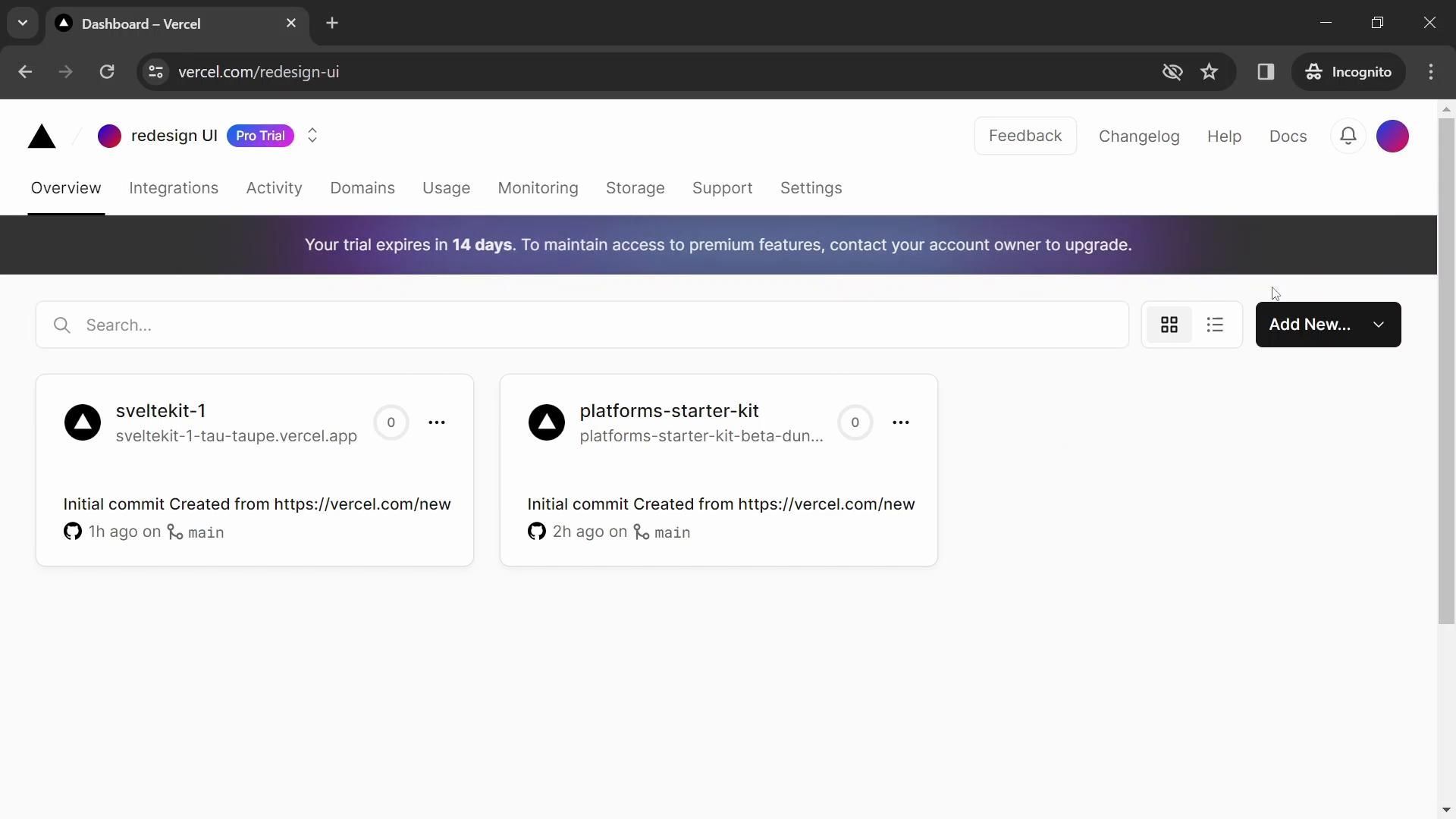
Task: Open the platforms-starter-kit three-dot options menu
Action: pyautogui.click(x=900, y=422)
